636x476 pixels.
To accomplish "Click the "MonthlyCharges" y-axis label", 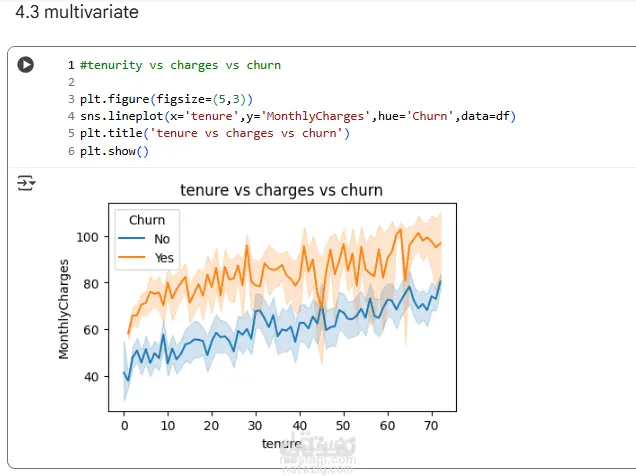I will 65,309.
